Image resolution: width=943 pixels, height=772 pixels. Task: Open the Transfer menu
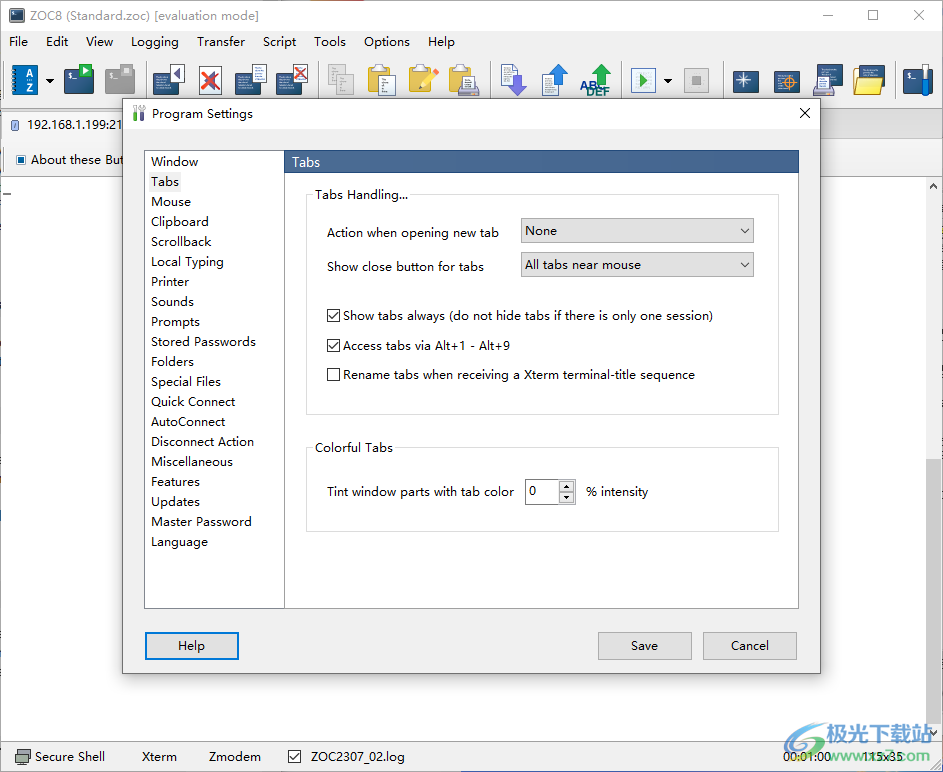(221, 42)
